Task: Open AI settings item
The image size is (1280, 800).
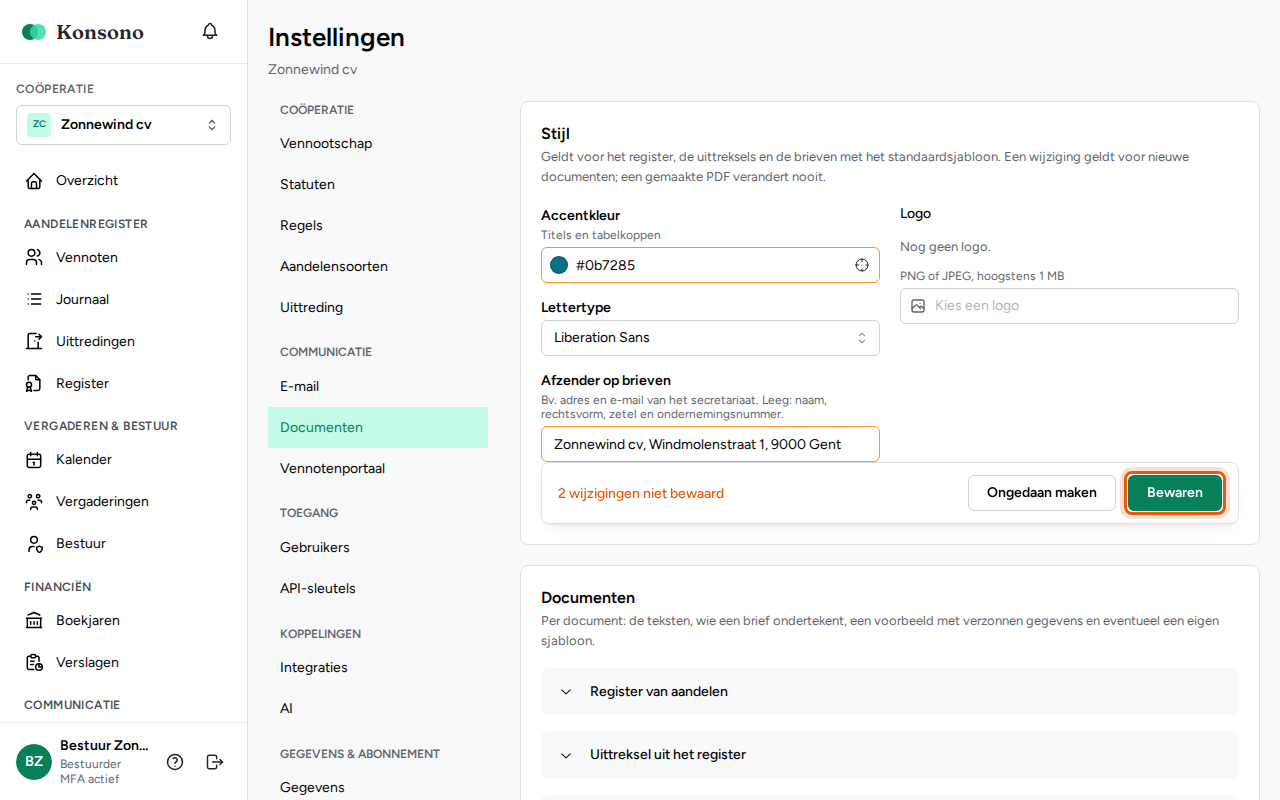Action: pos(378,709)
